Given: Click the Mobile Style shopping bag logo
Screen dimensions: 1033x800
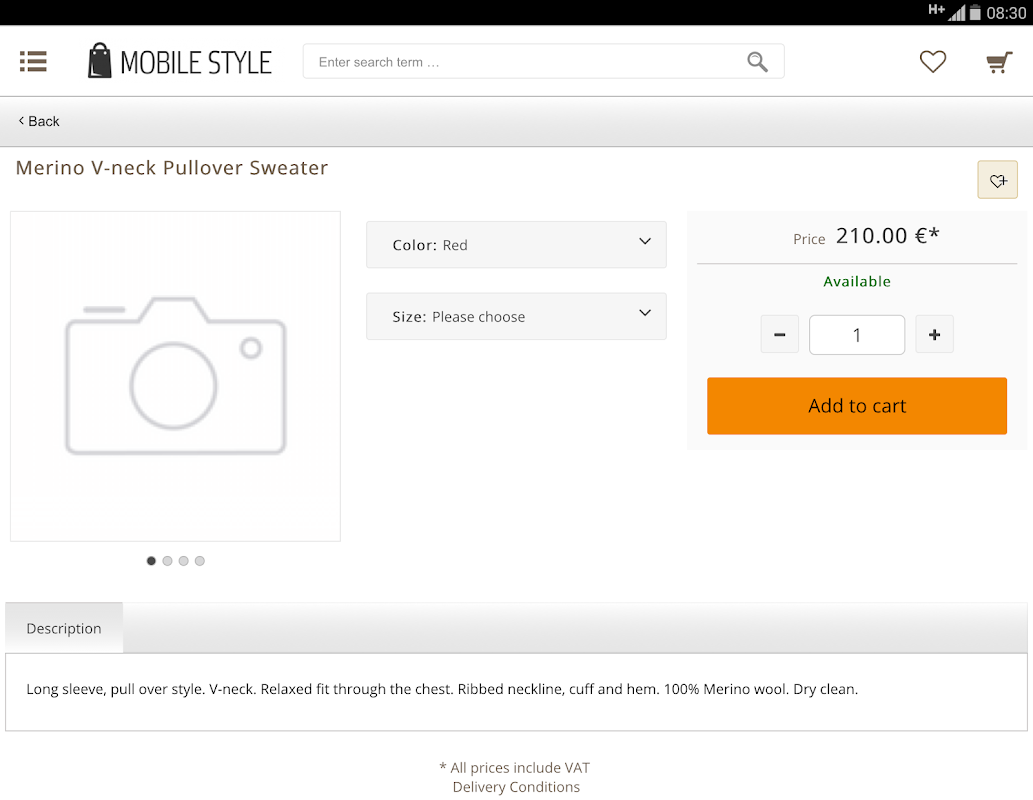Looking at the screenshot, I should coord(99,61).
